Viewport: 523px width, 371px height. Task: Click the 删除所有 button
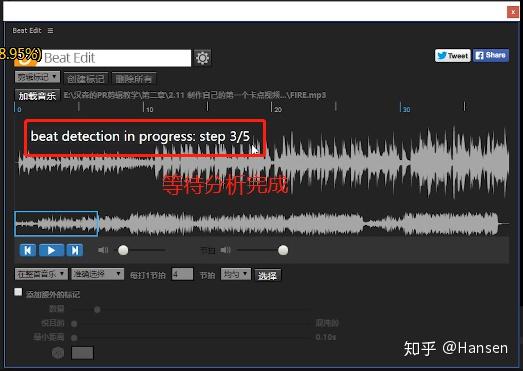coord(134,79)
